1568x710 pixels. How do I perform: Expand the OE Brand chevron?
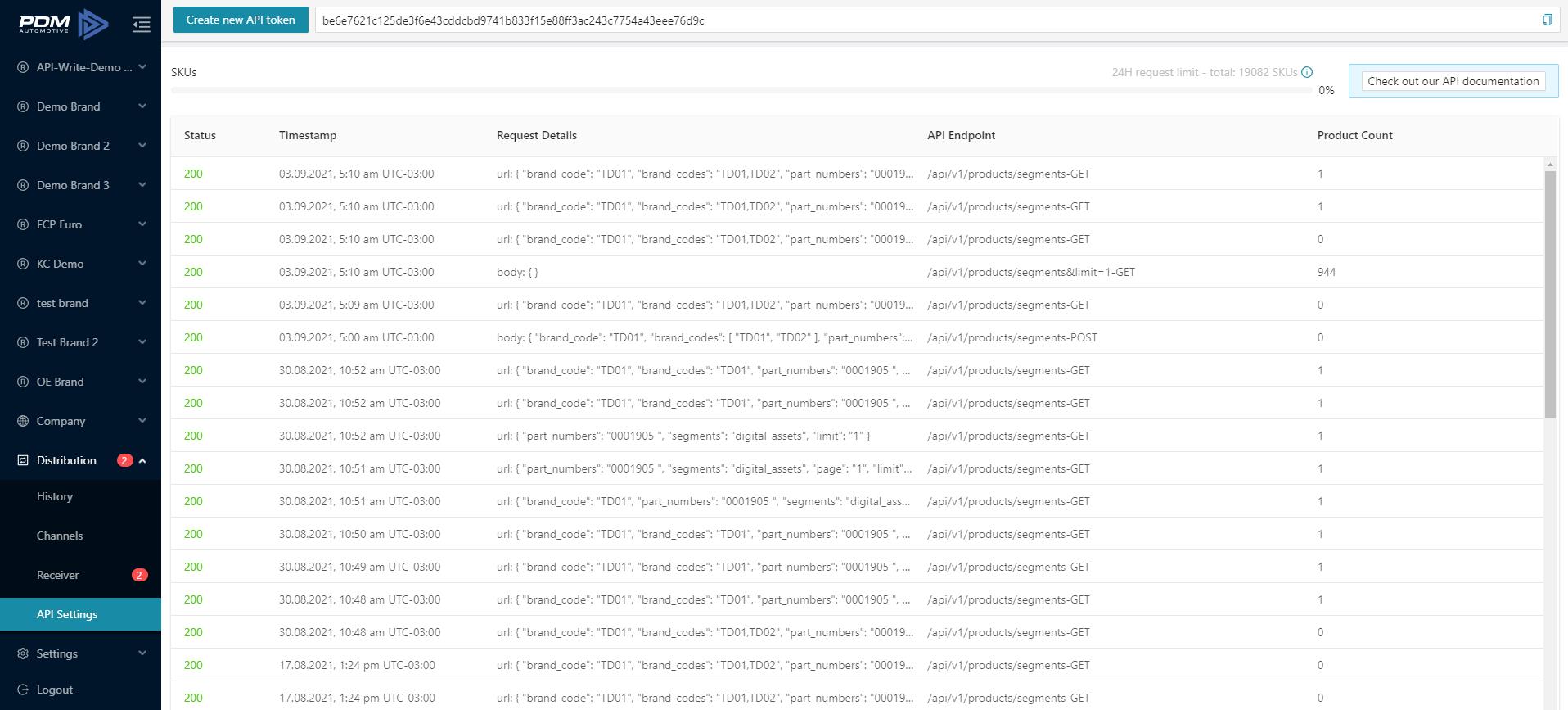[142, 382]
